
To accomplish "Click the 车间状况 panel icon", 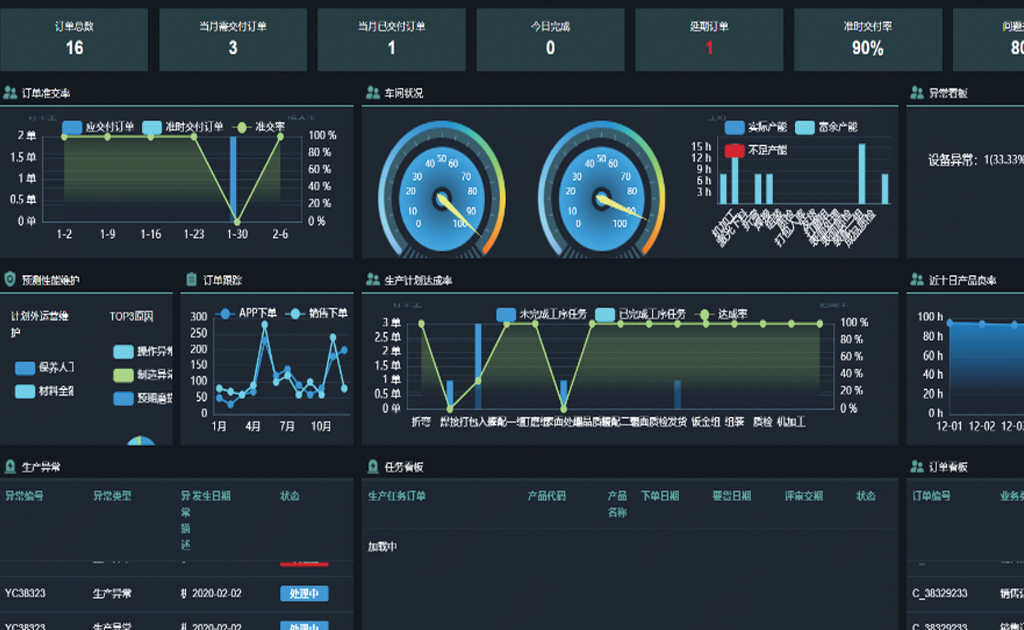I will pos(373,93).
